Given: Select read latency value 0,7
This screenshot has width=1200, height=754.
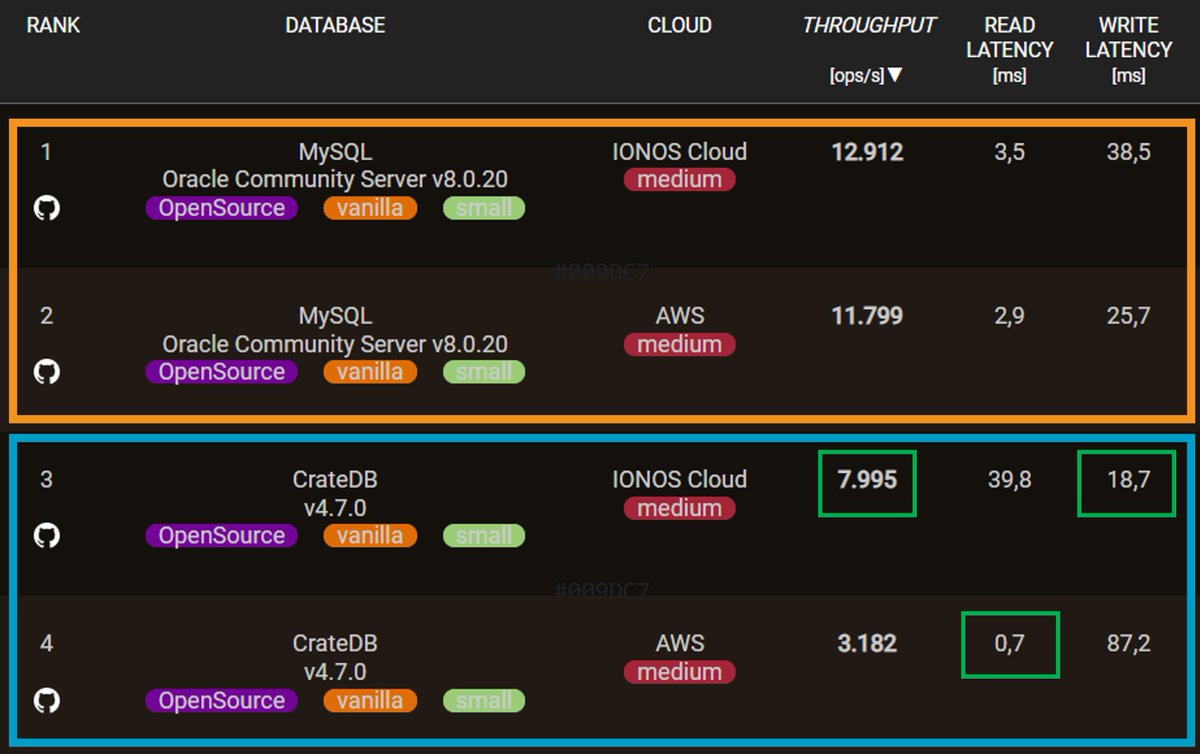Looking at the screenshot, I should [1010, 644].
